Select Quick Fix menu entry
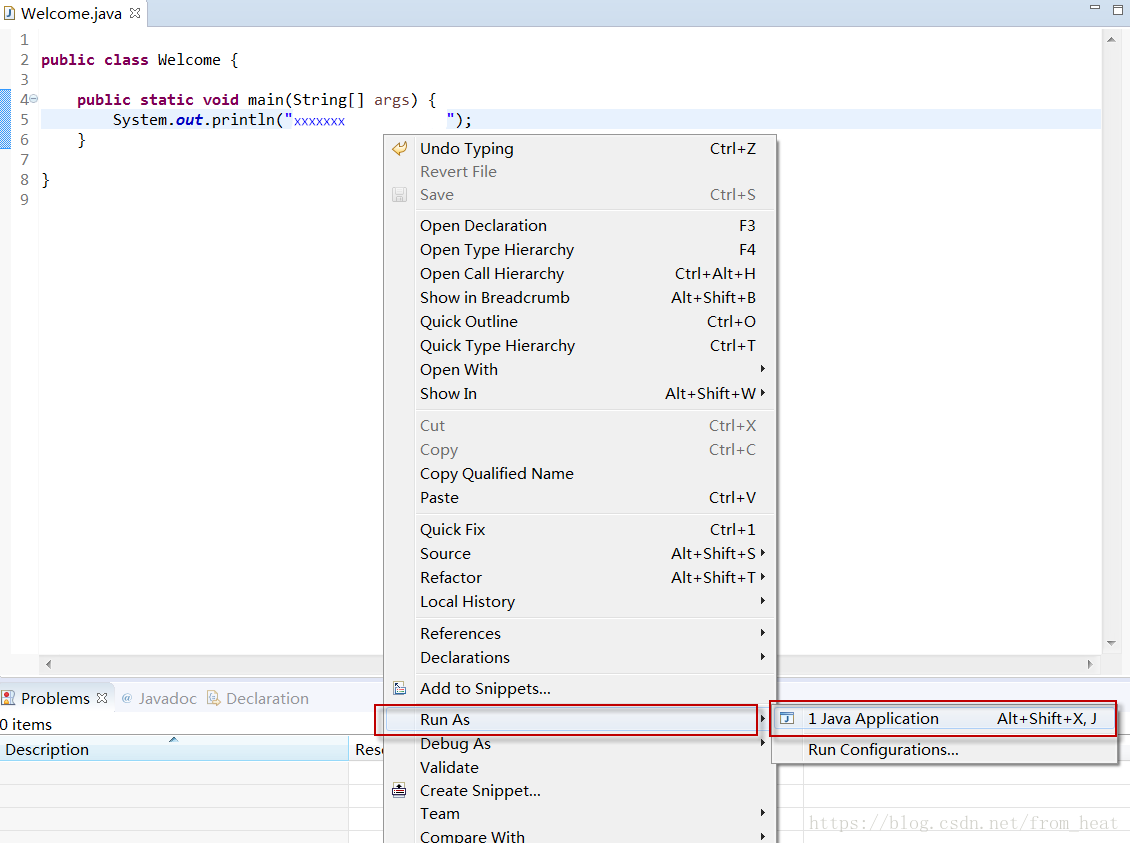The height and width of the screenshot is (843, 1130). (582, 530)
